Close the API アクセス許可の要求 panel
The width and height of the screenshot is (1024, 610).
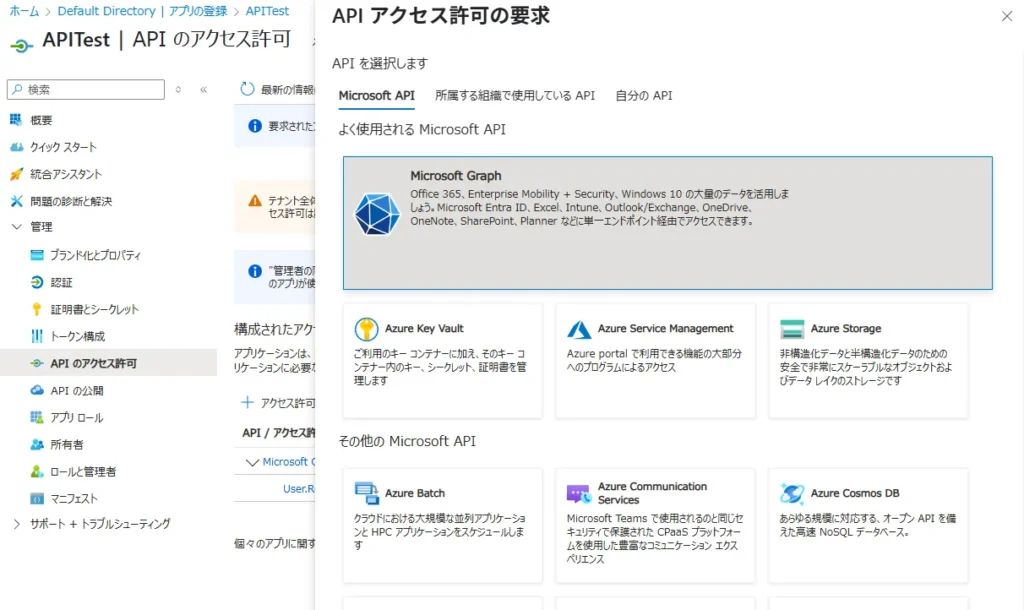(1007, 16)
